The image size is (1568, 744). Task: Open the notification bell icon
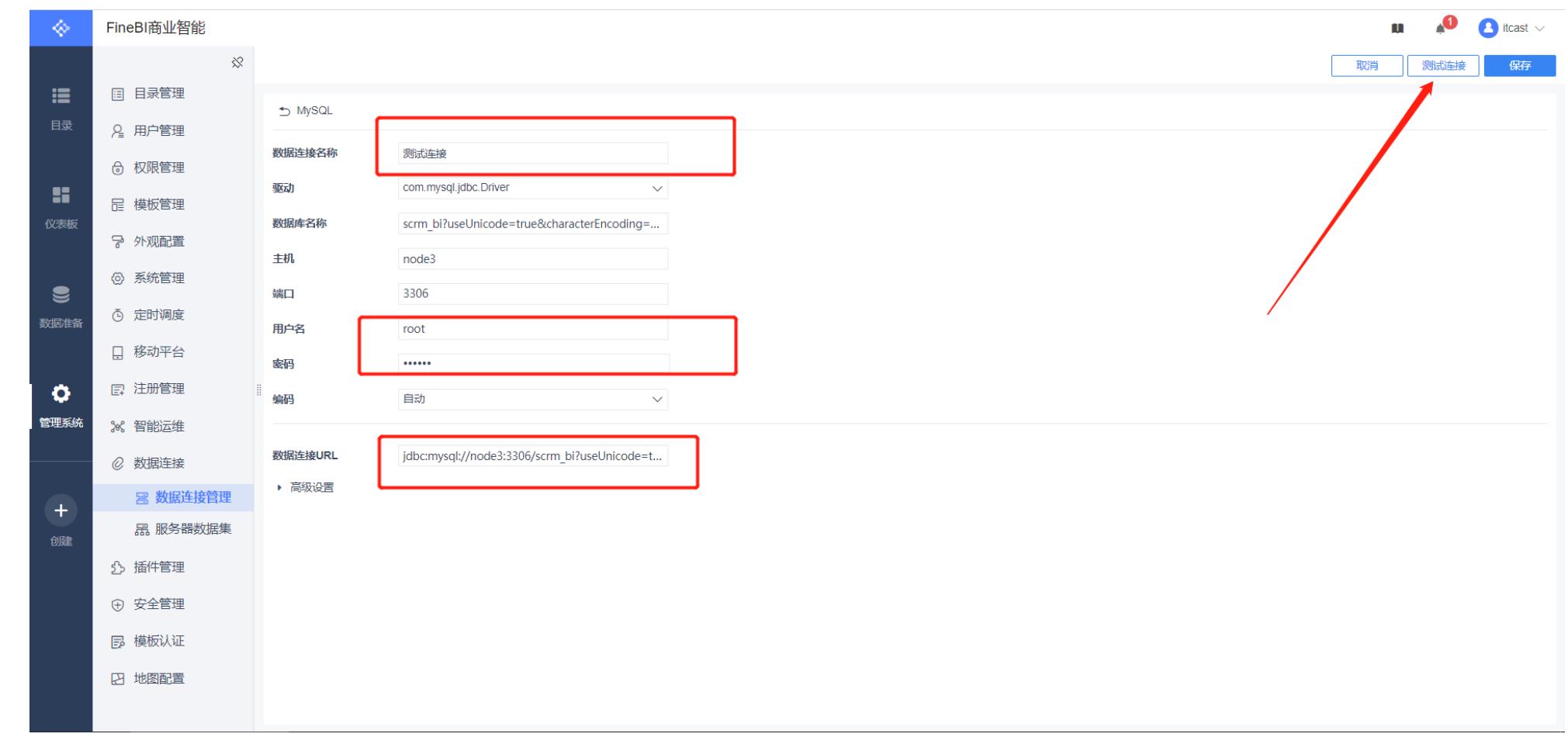tap(1442, 27)
